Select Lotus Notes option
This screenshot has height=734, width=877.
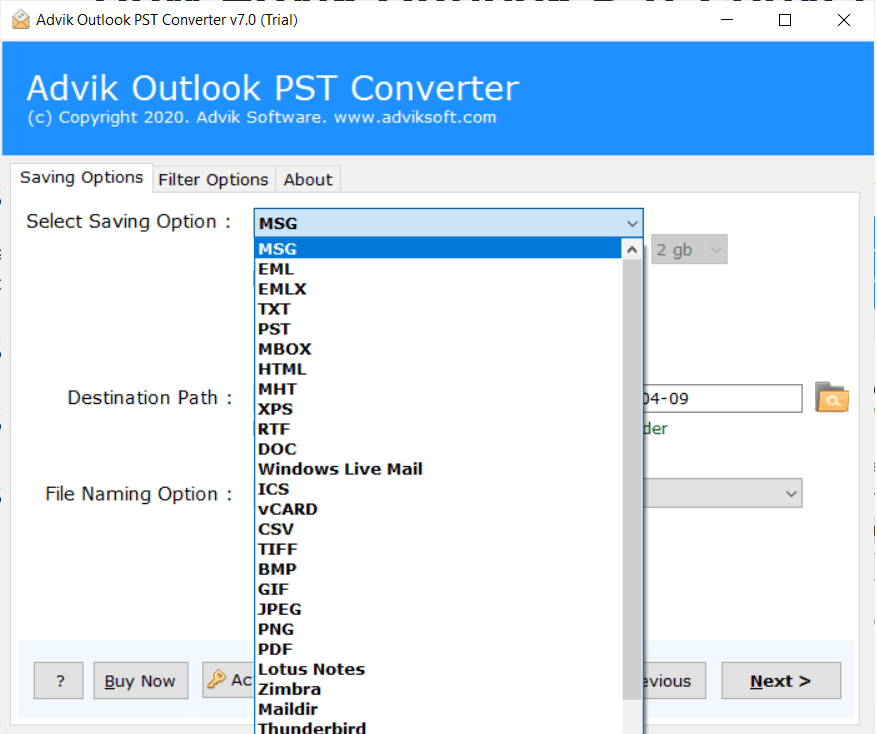point(438,669)
